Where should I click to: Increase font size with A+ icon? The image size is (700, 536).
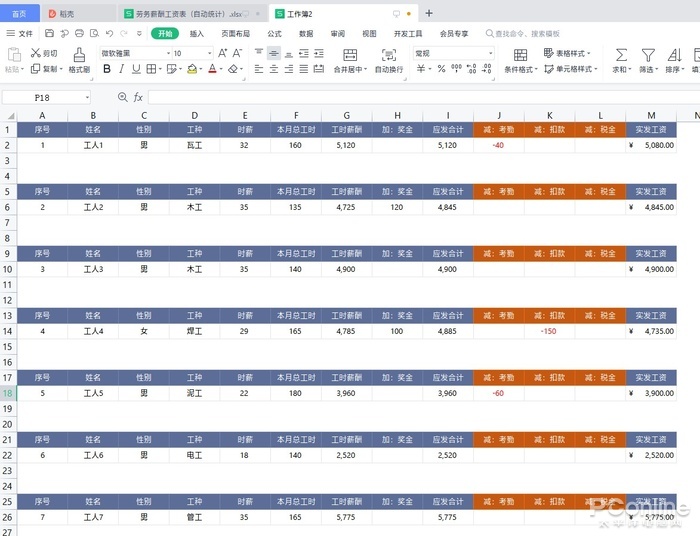tap(222, 53)
